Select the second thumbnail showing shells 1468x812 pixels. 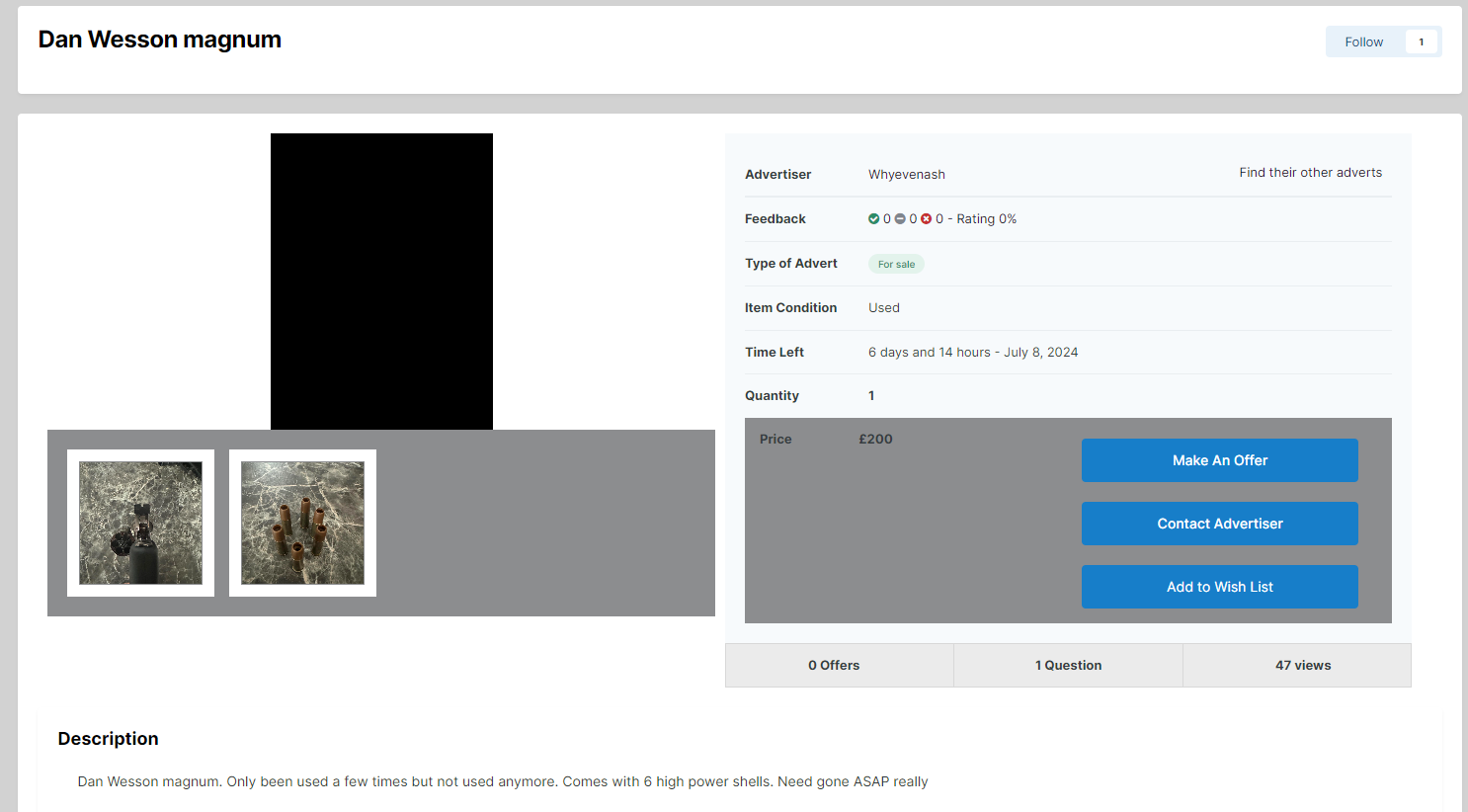302,523
